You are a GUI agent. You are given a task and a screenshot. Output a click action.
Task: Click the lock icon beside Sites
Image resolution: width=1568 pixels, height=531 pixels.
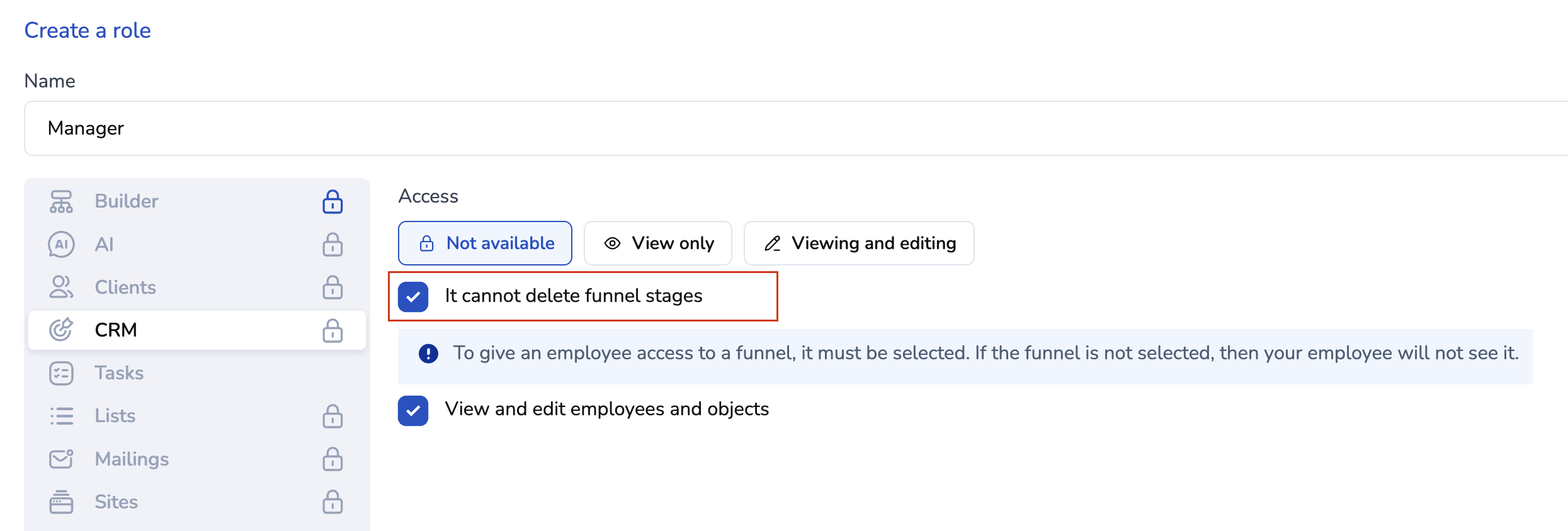pyautogui.click(x=332, y=502)
